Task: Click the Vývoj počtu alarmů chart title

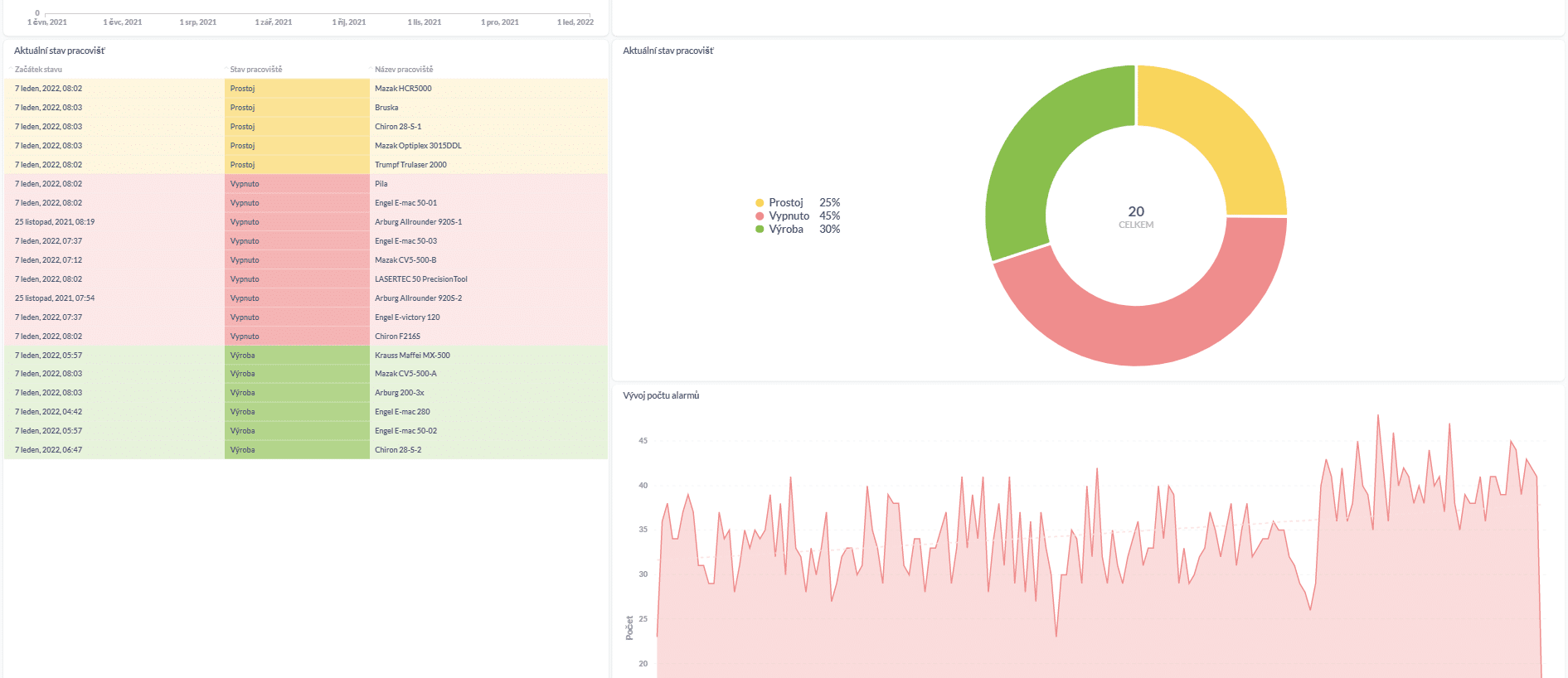Action: [661, 395]
